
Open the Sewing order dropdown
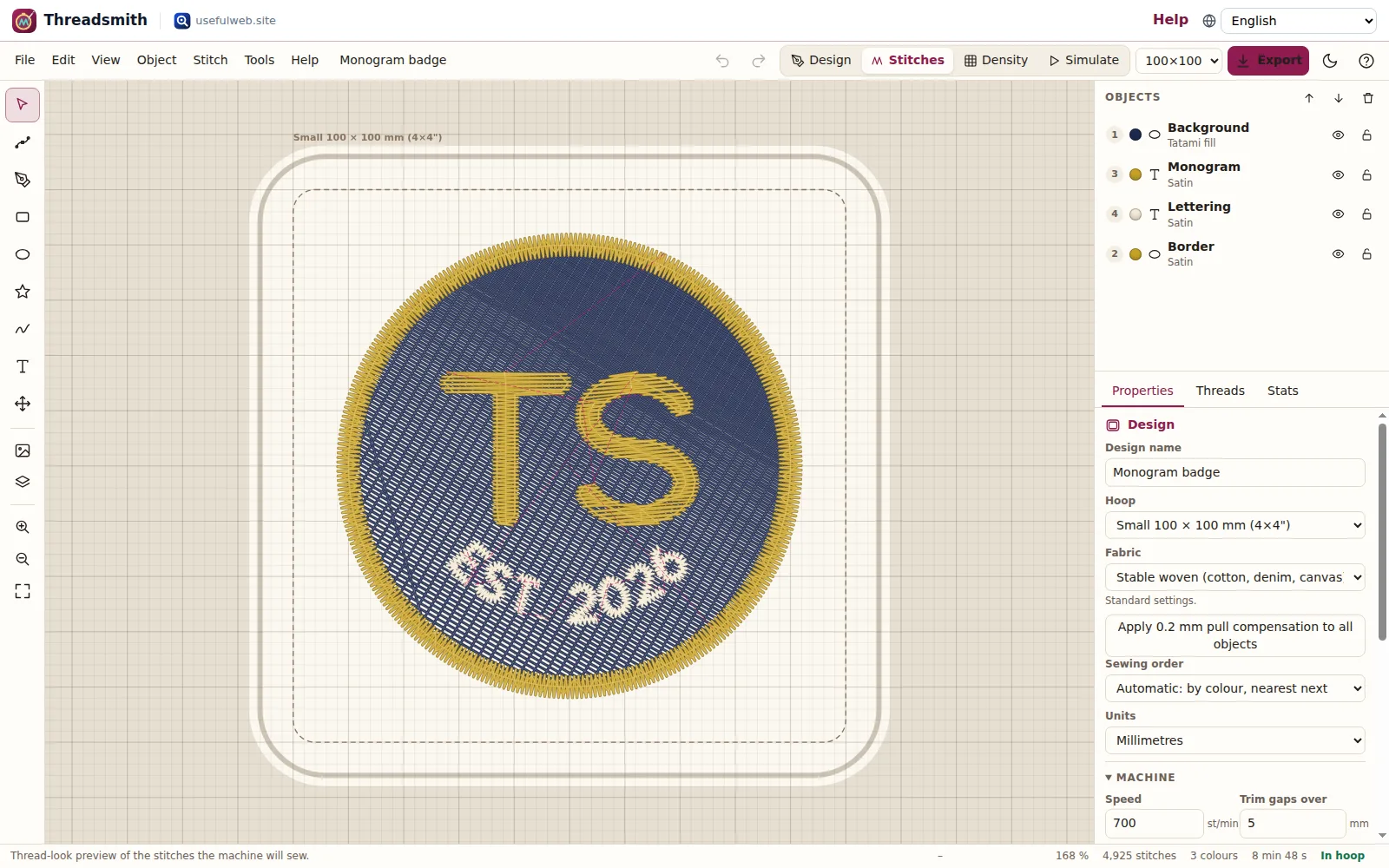click(x=1234, y=688)
